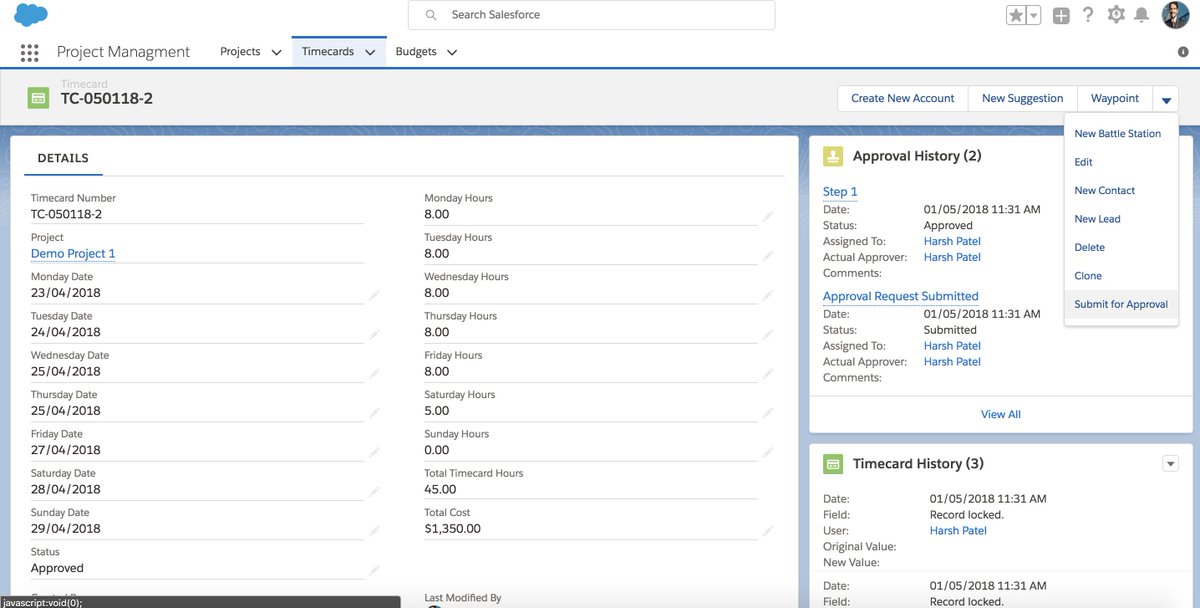The width and height of the screenshot is (1200, 608).
Task: Edit Friday Hours with pencil icon
Action: coord(768,373)
